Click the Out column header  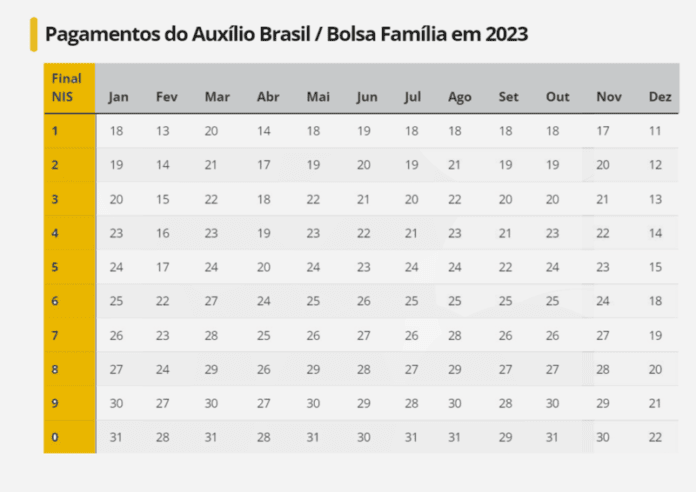coord(558,97)
